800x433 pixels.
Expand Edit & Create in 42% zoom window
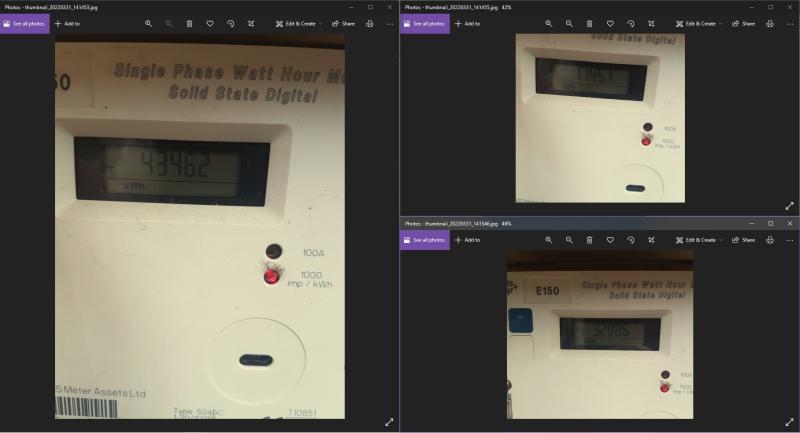pyautogui.click(x=699, y=24)
